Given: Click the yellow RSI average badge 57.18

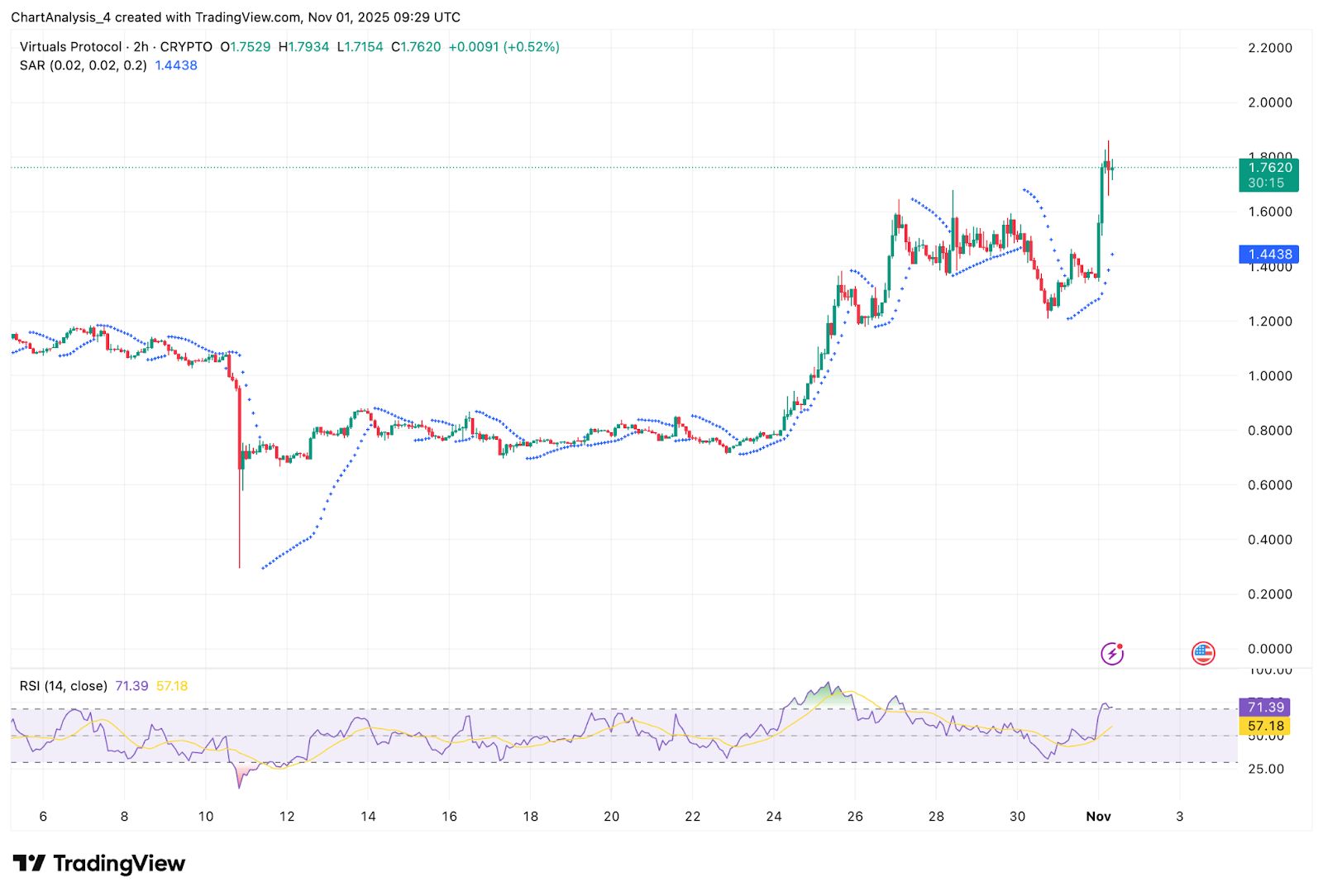Looking at the screenshot, I should (1264, 725).
